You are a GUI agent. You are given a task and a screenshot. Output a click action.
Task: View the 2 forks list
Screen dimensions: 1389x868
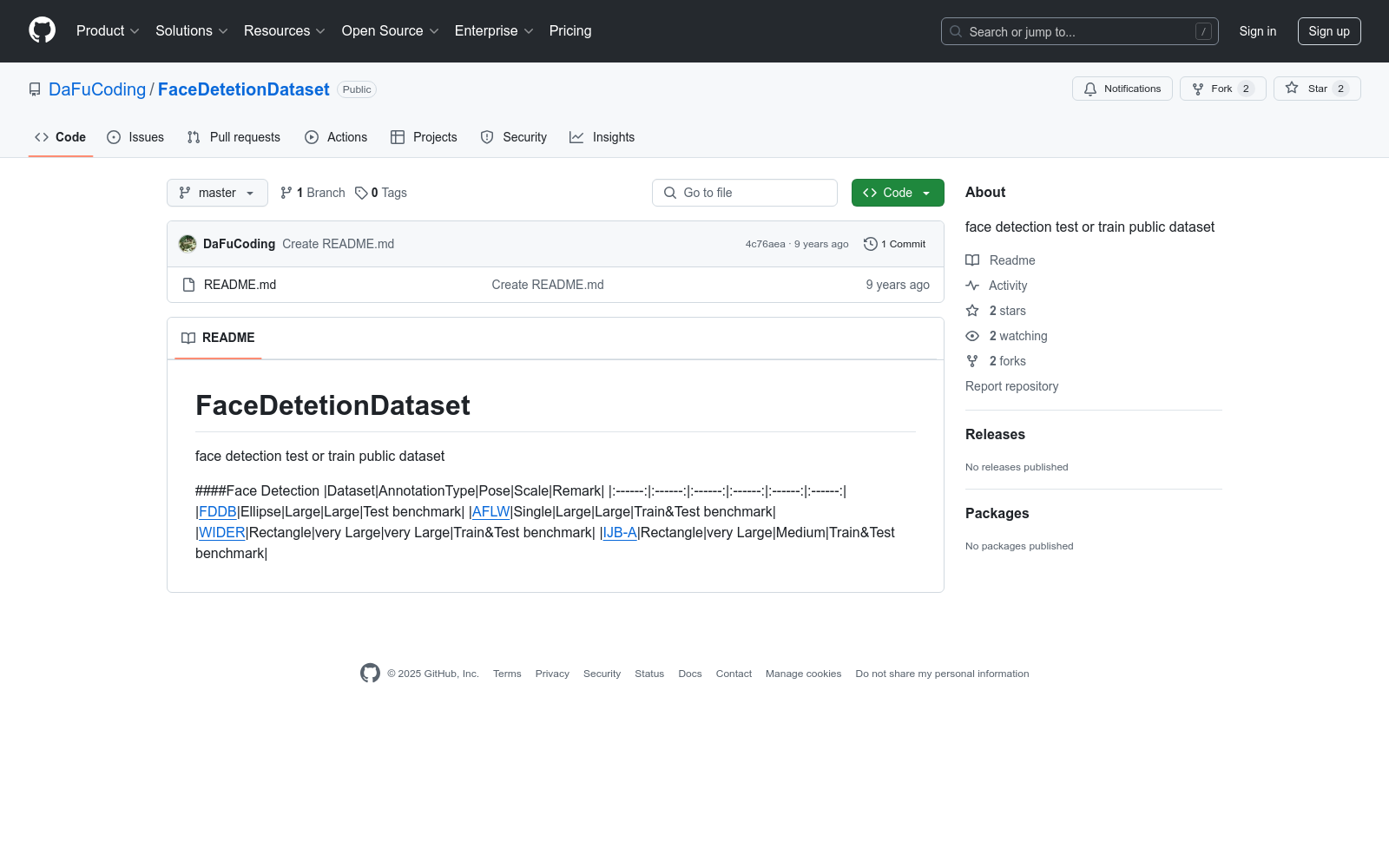point(997,361)
